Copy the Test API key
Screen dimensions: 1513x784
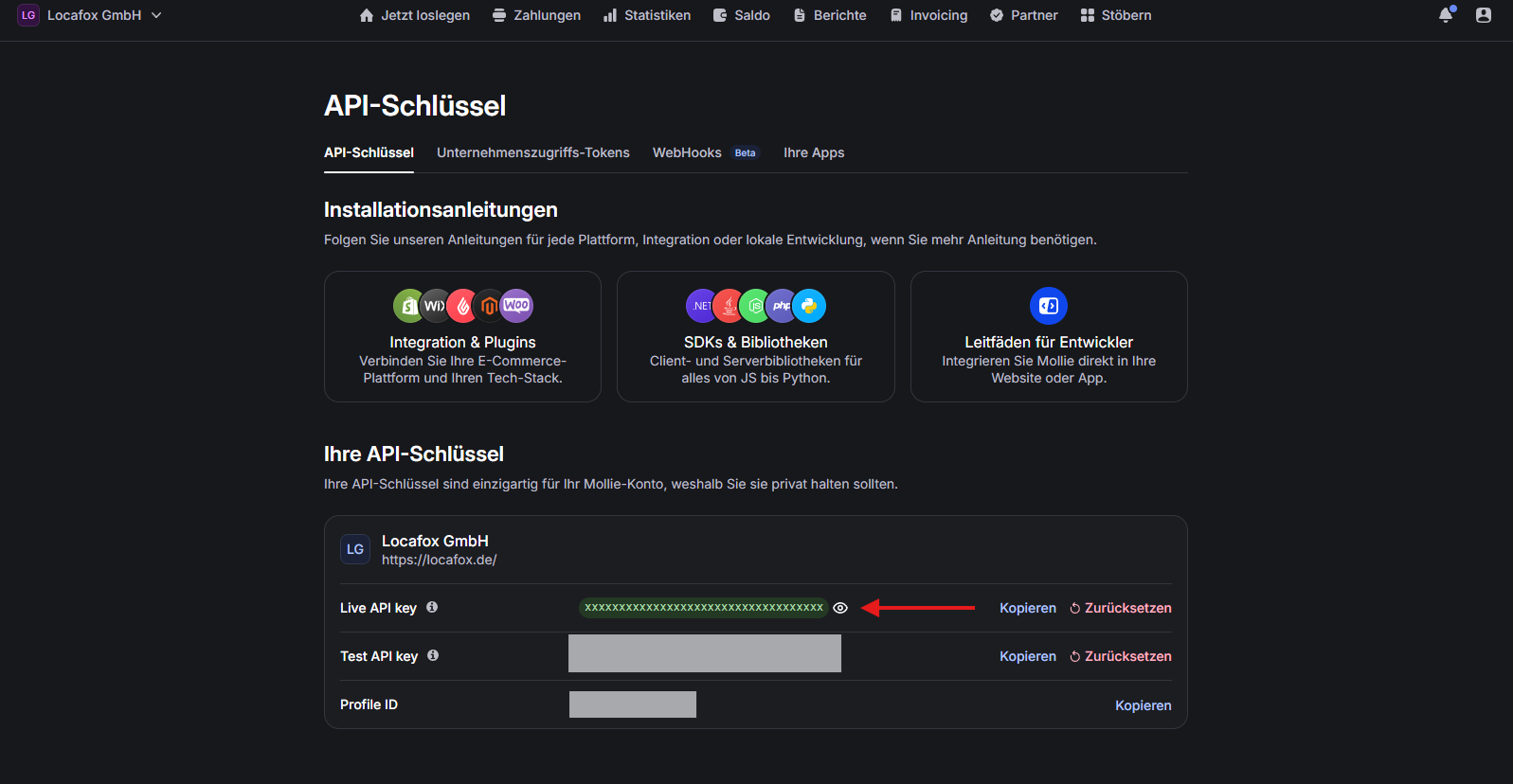1028,656
